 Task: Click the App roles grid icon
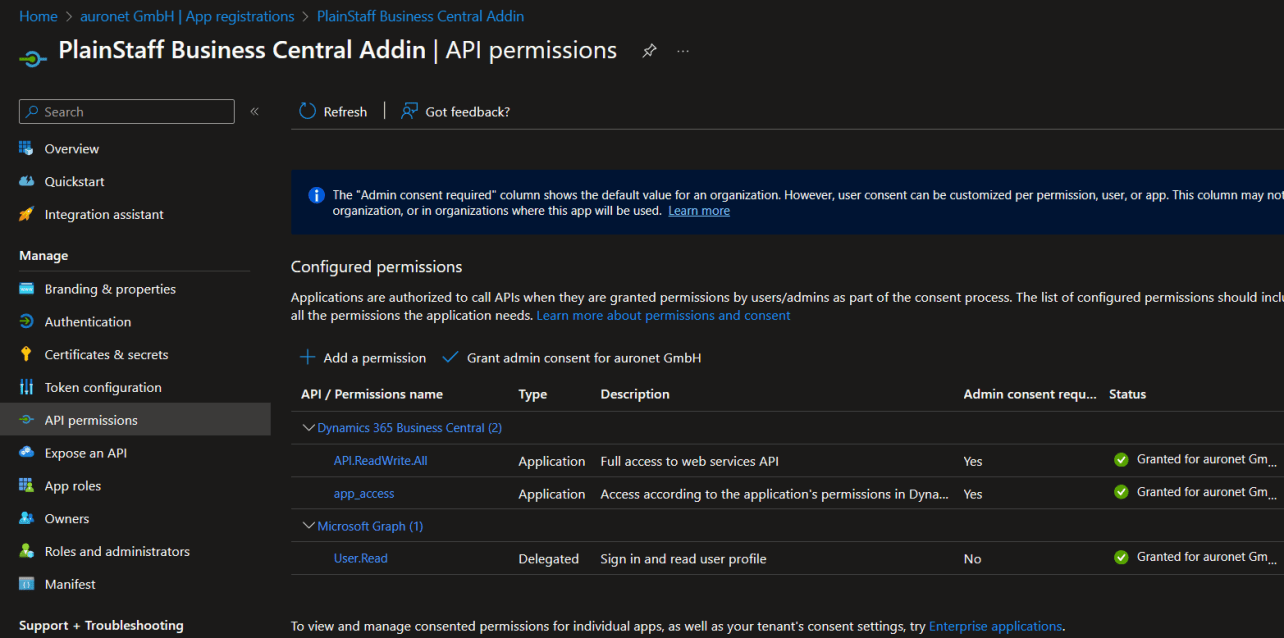click(26, 486)
